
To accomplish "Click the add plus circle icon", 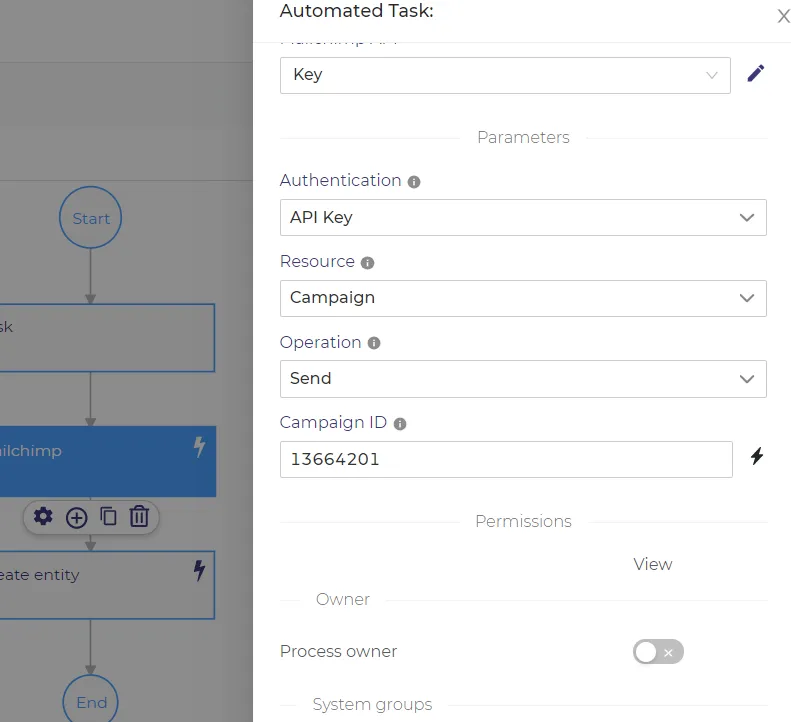I will point(77,518).
